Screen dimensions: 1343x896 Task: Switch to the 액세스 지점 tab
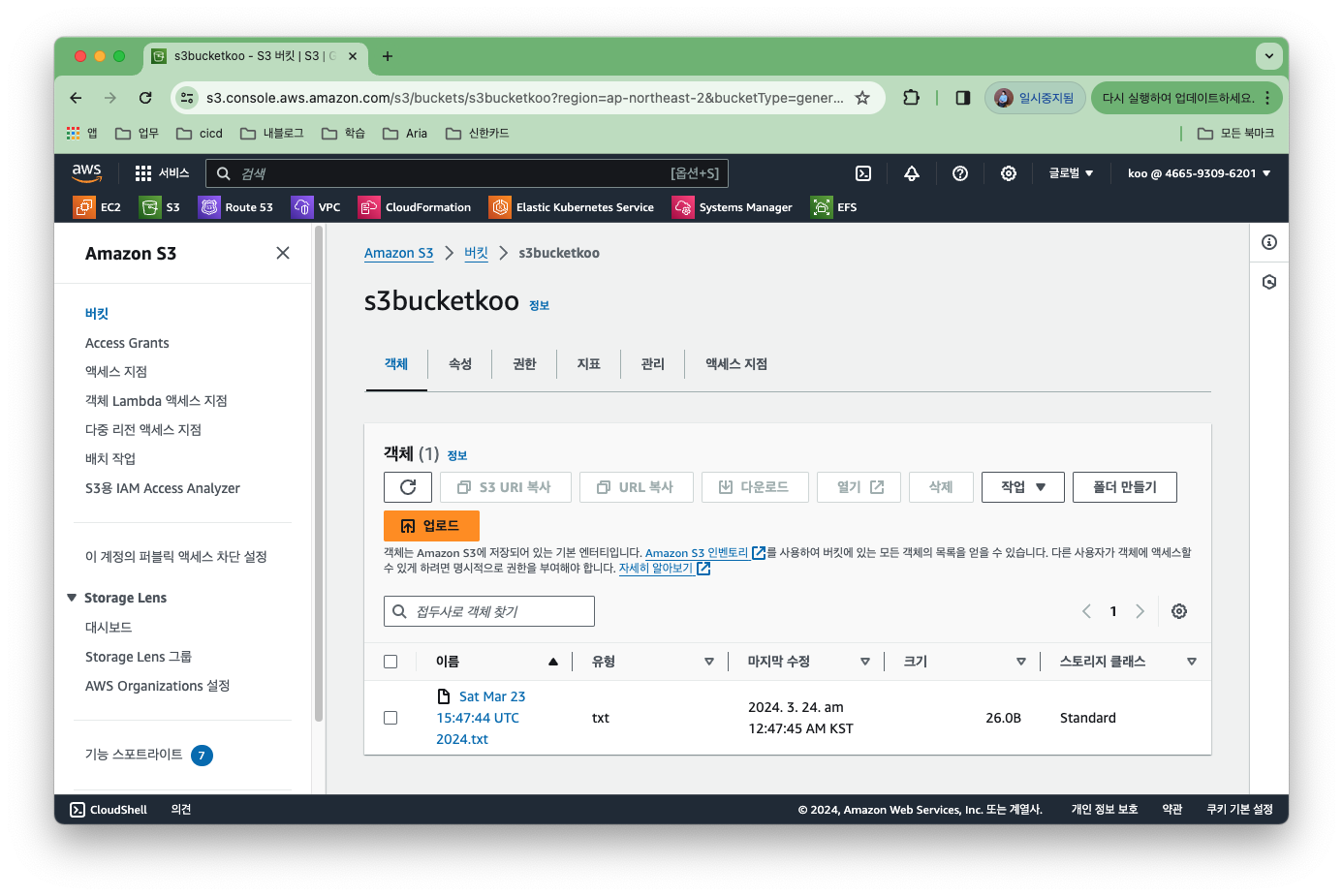tap(736, 364)
